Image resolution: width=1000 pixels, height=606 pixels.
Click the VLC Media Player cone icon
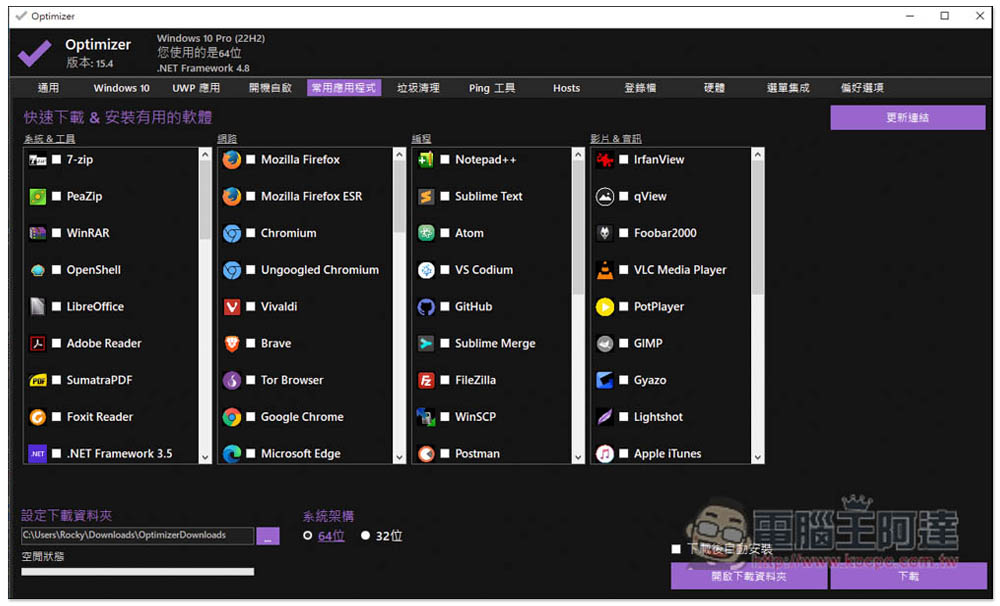[605, 270]
